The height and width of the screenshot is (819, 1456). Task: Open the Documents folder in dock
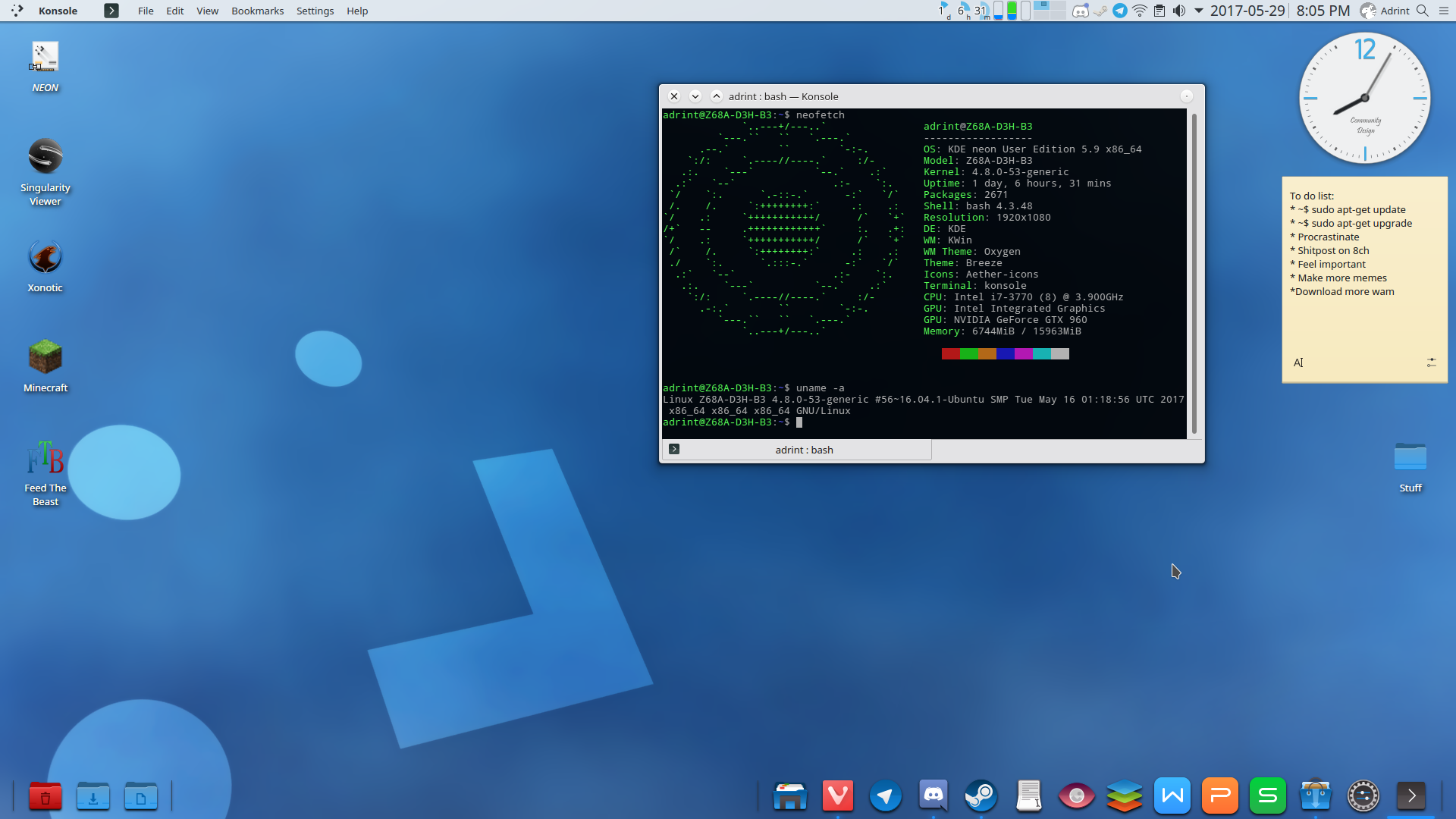click(141, 796)
